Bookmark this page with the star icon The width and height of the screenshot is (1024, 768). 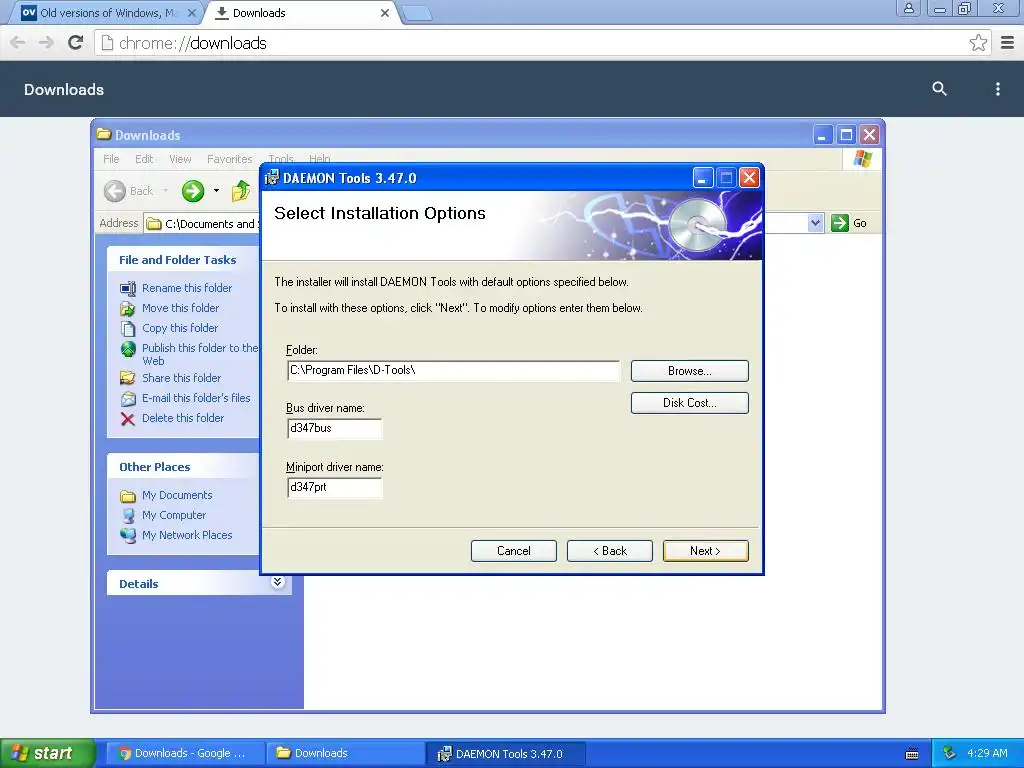coord(978,43)
